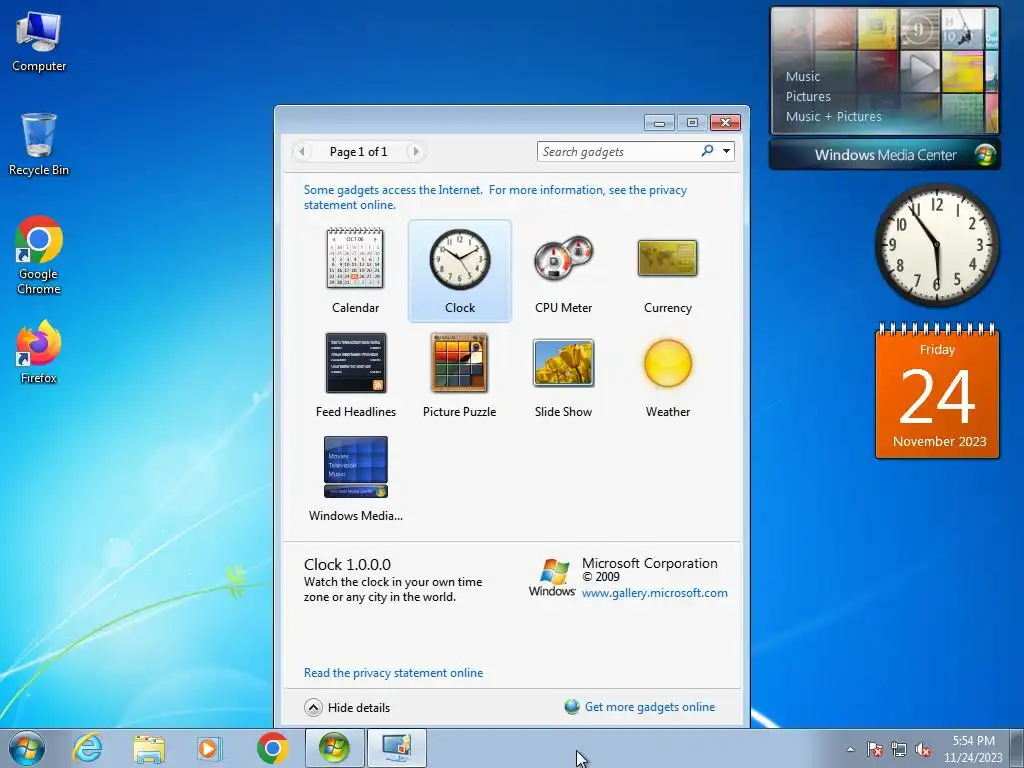The width and height of the screenshot is (1024, 768).
Task: Open the search options dropdown arrow
Action: click(726, 151)
